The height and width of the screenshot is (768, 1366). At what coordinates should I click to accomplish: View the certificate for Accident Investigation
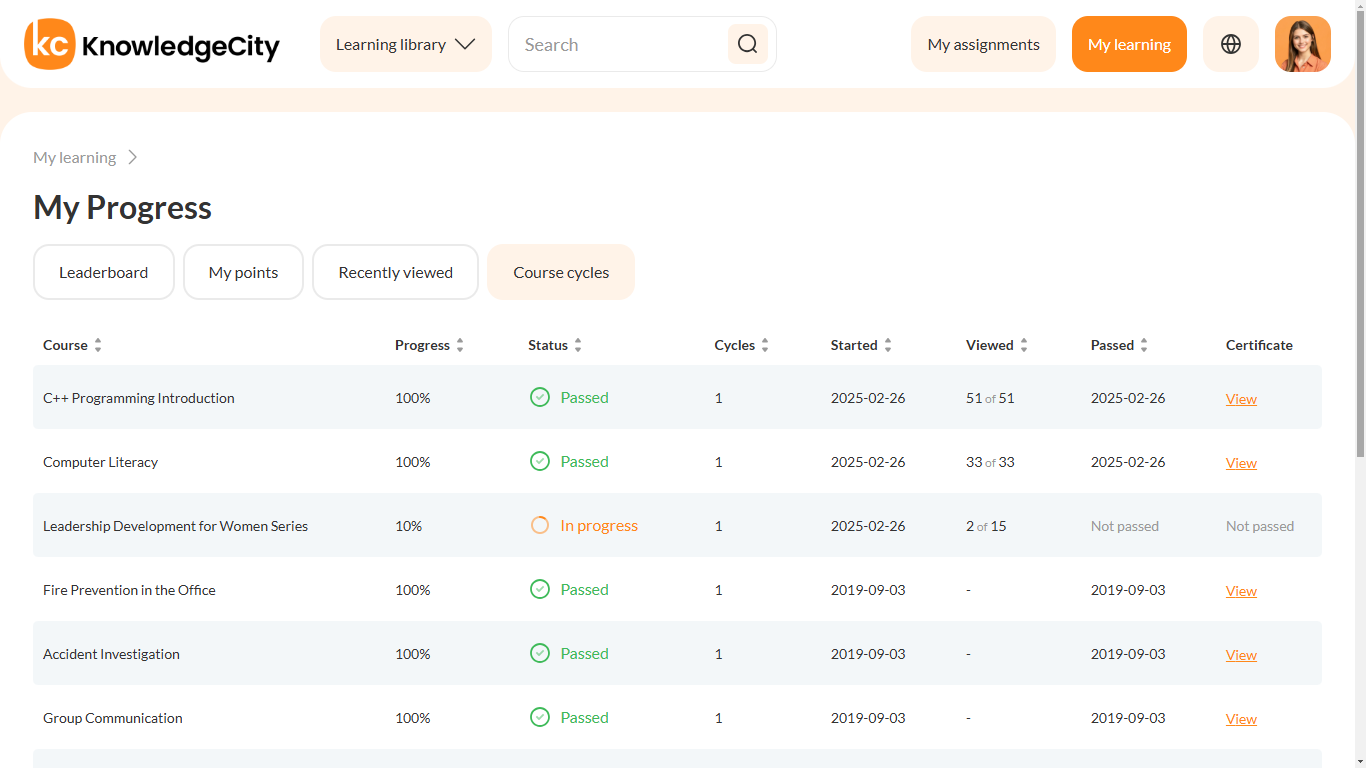tap(1240, 654)
